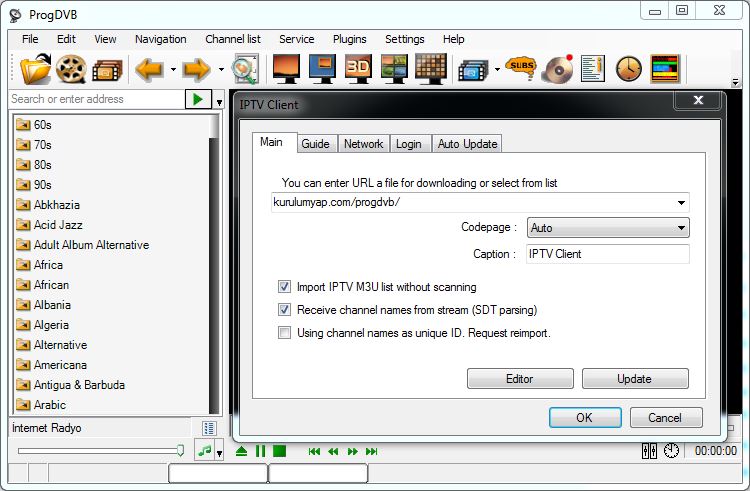Open the channel information sheet icon

(593, 69)
